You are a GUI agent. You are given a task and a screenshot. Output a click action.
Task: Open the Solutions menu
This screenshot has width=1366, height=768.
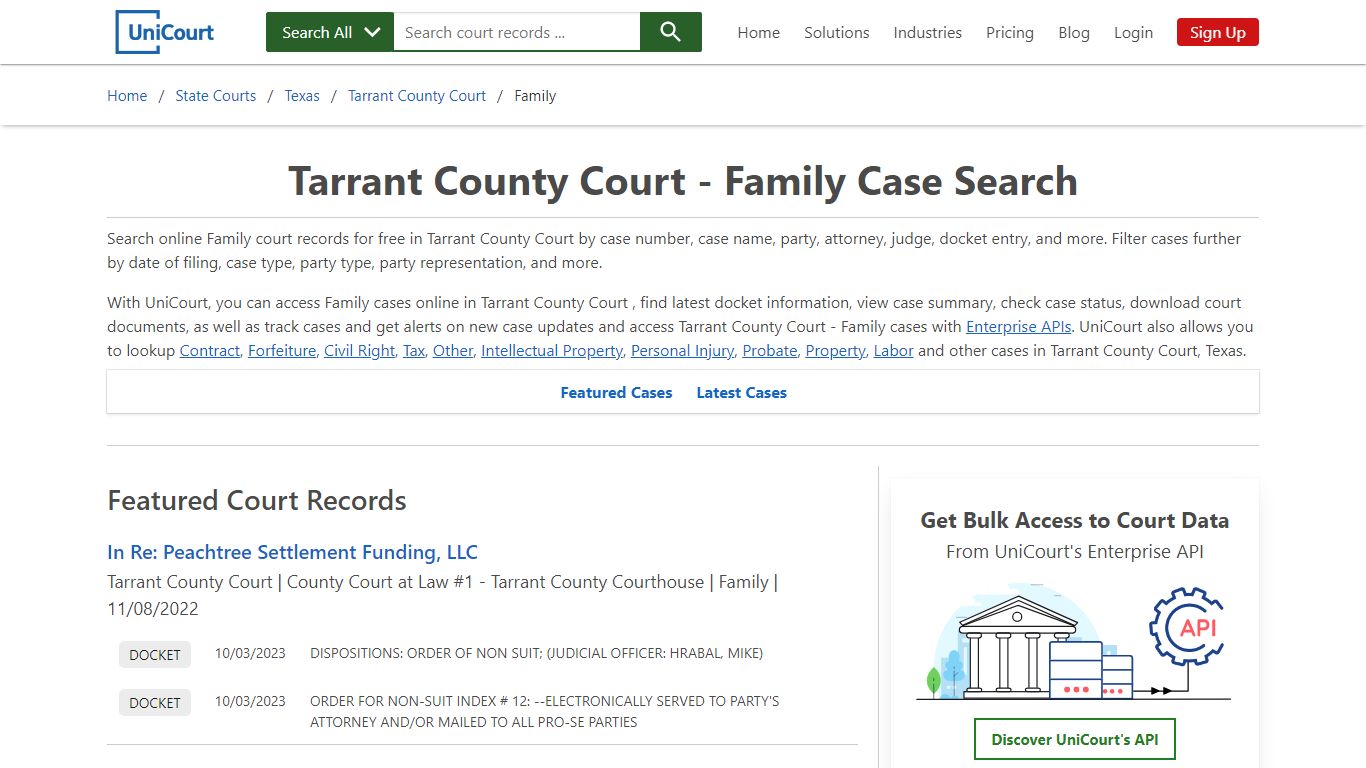pos(837,32)
